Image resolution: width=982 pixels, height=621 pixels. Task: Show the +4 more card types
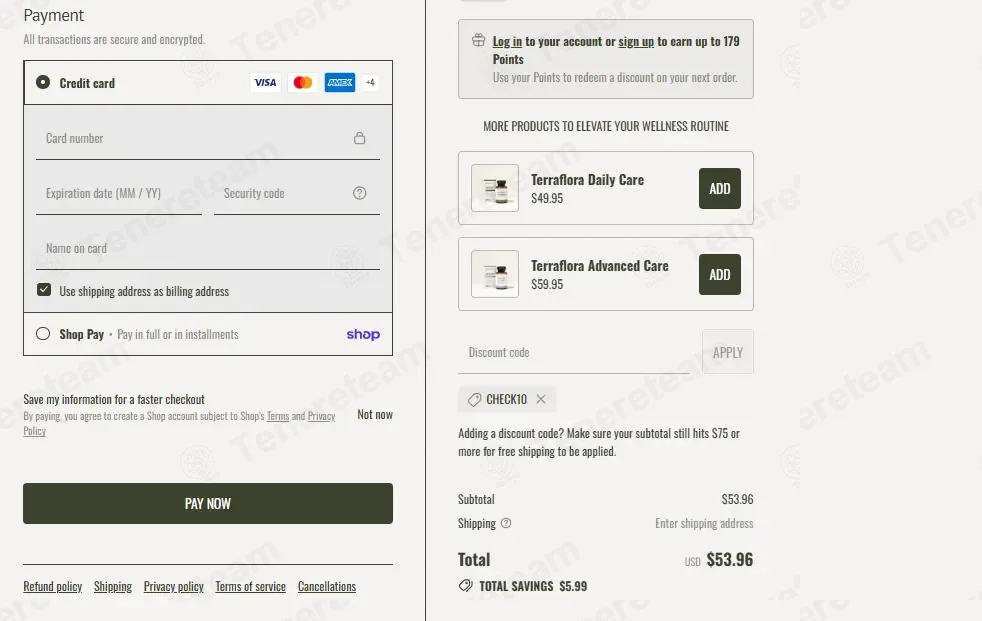coord(370,83)
